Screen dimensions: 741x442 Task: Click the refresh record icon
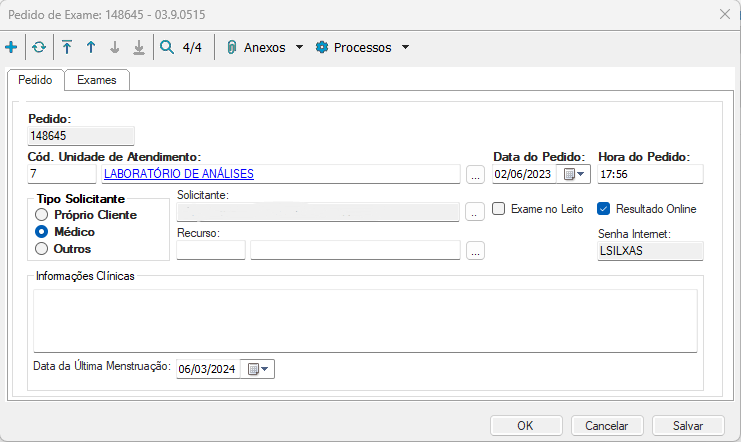coord(39,47)
